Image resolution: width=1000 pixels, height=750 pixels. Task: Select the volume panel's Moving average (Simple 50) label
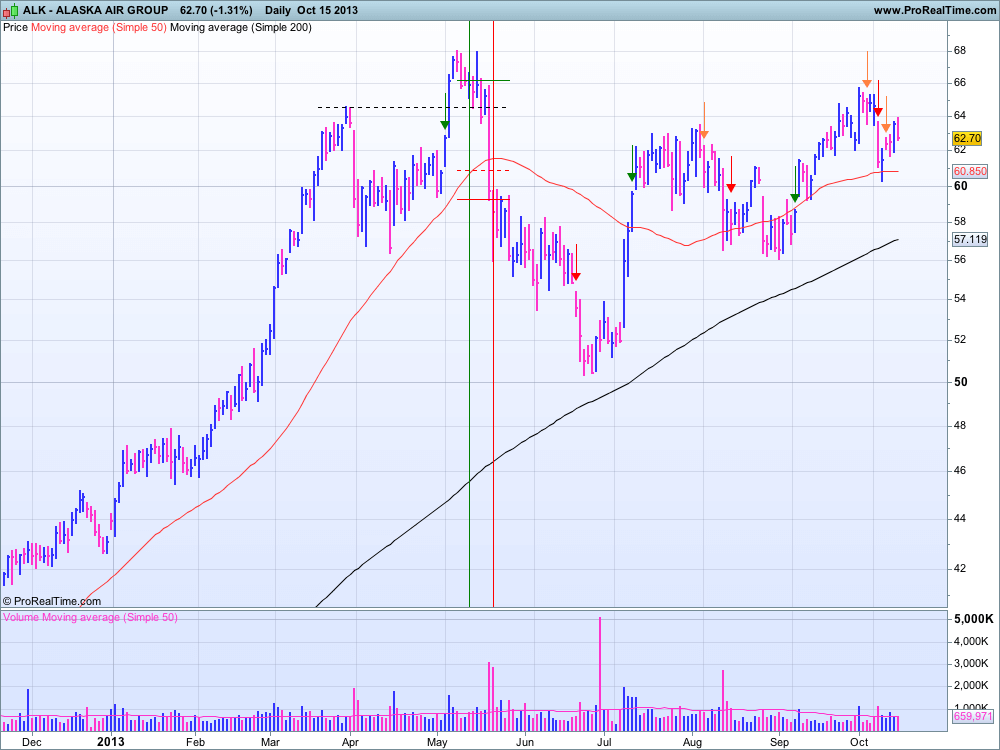coord(110,617)
